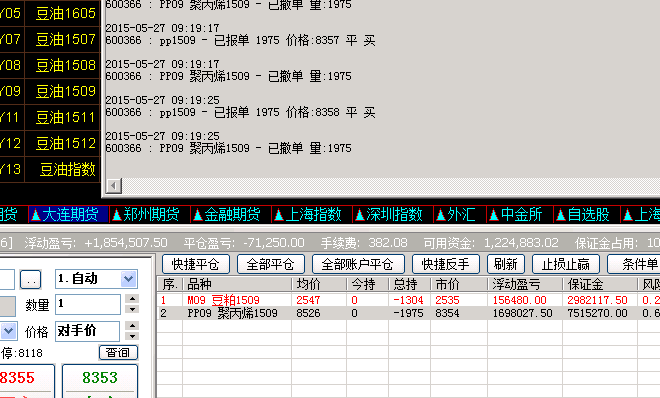
Task: Click the 今持 column header
Action: coord(367,284)
